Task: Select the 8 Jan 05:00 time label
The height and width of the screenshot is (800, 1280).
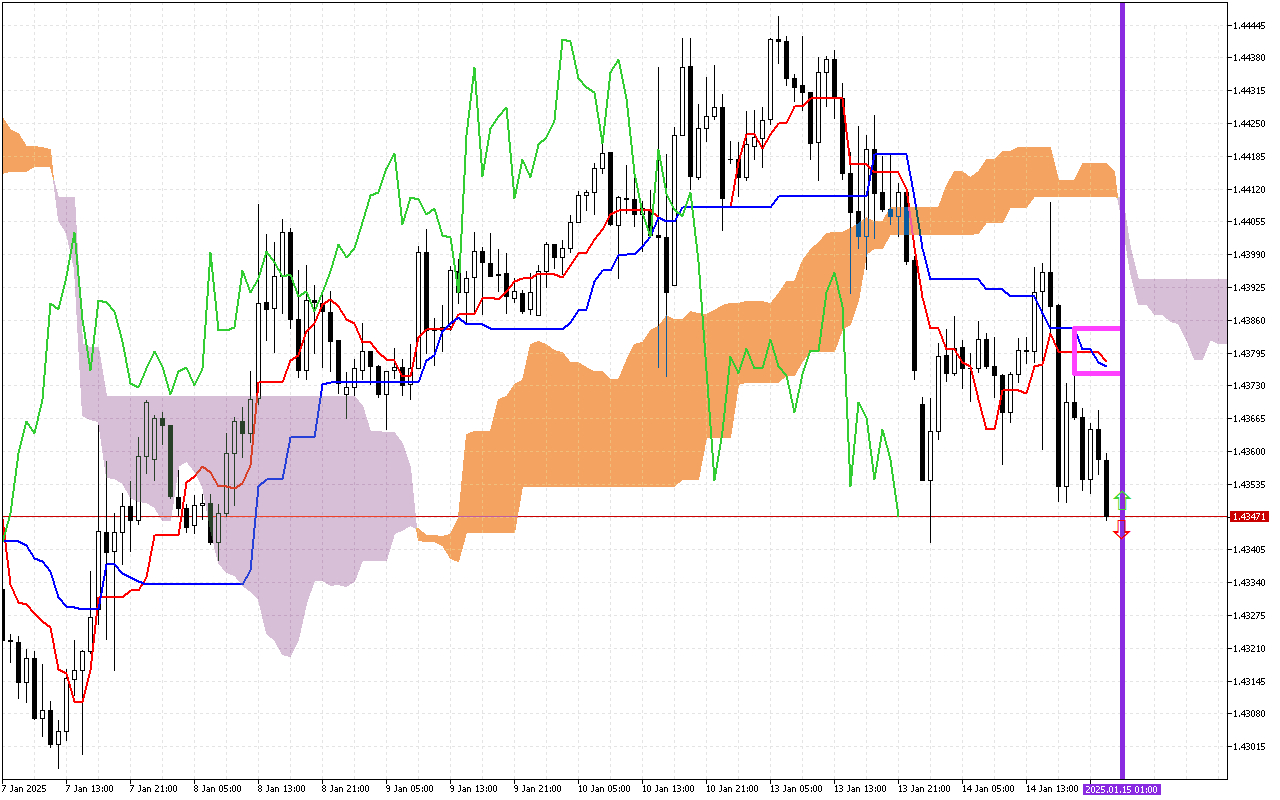Action: 218,789
